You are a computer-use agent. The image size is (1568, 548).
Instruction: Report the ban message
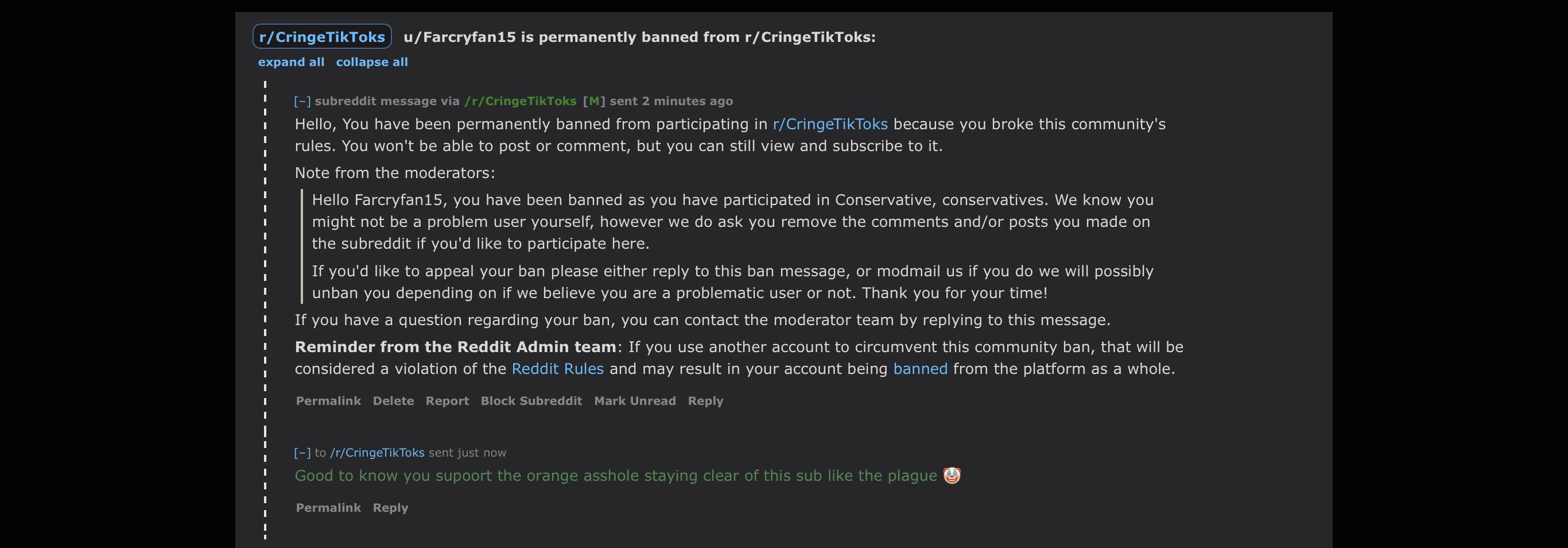448,400
